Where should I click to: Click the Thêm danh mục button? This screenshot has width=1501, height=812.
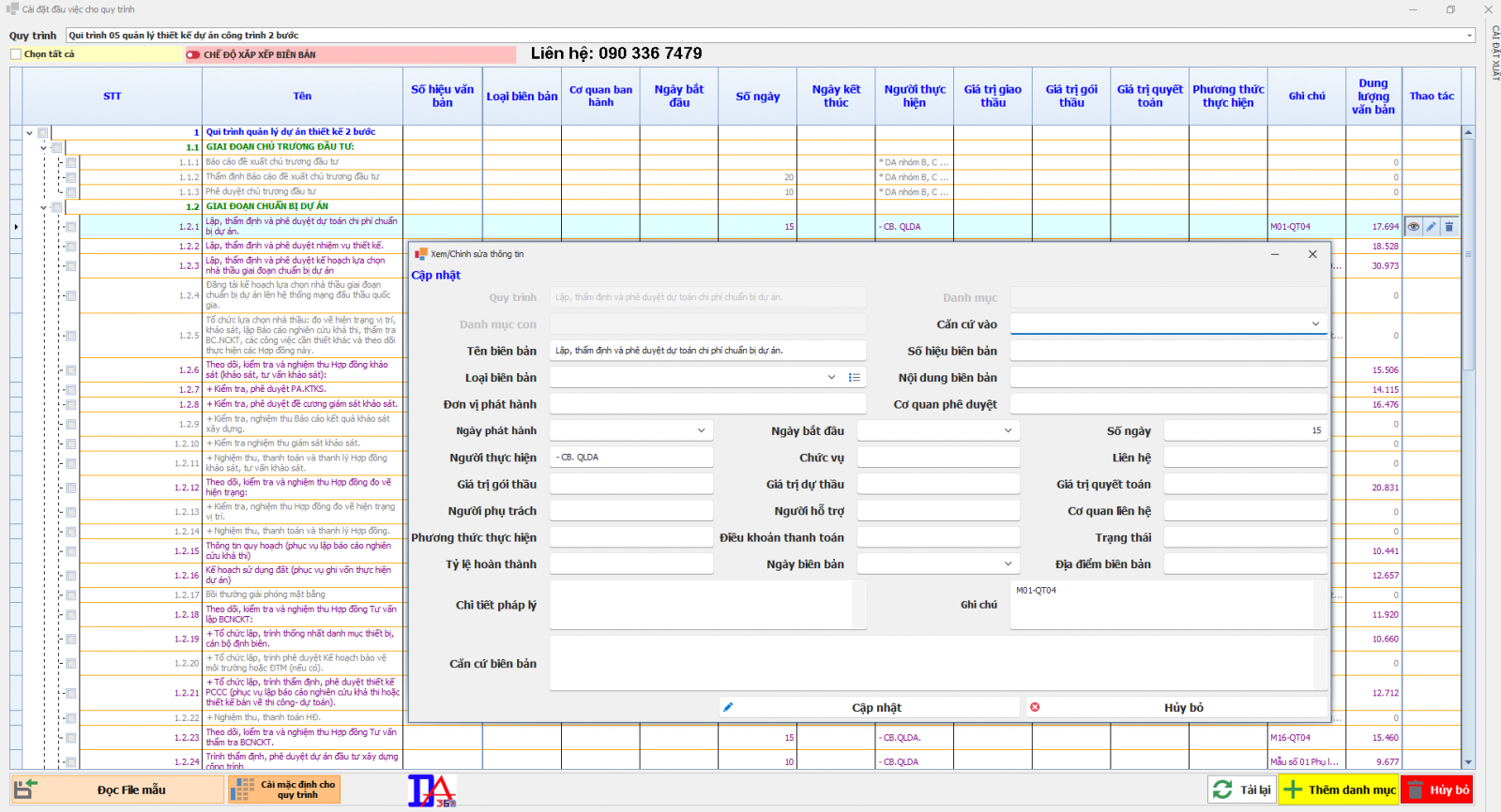point(1339,790)
